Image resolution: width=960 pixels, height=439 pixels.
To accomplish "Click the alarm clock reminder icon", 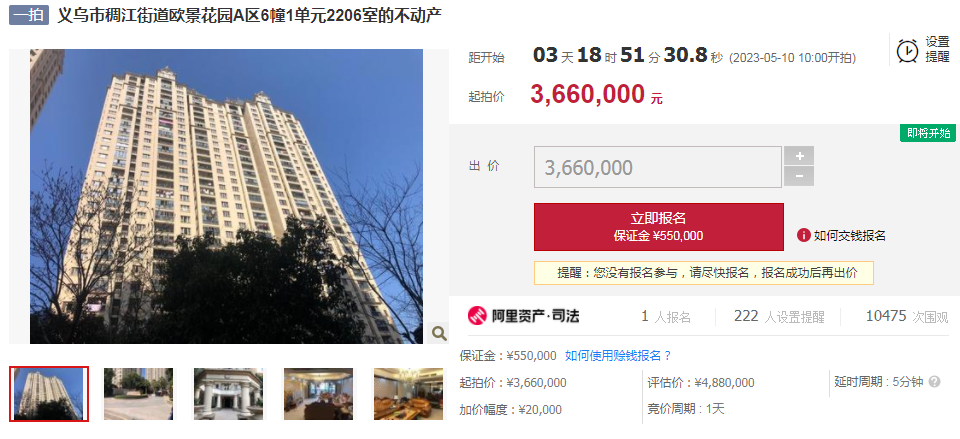I will tap(907, 50).
